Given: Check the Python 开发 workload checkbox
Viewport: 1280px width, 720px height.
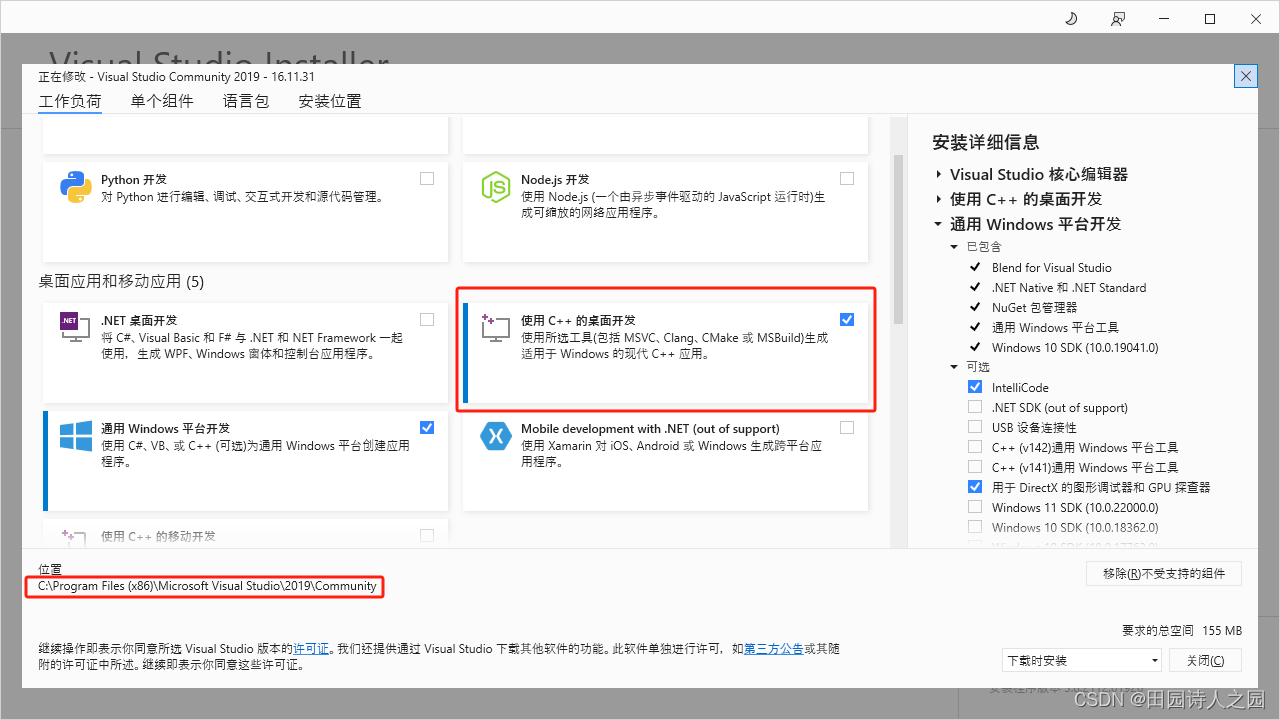Looking at the screenshot, I should point(427,179).
